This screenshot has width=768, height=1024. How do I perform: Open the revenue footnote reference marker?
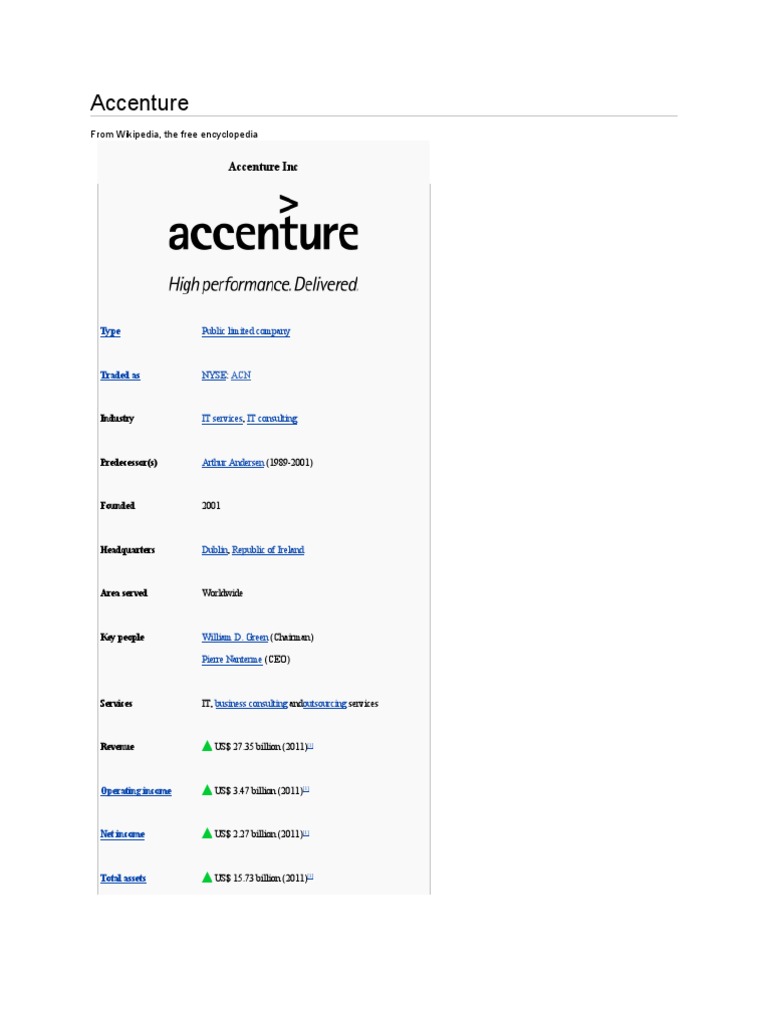[x=311, y=745]
